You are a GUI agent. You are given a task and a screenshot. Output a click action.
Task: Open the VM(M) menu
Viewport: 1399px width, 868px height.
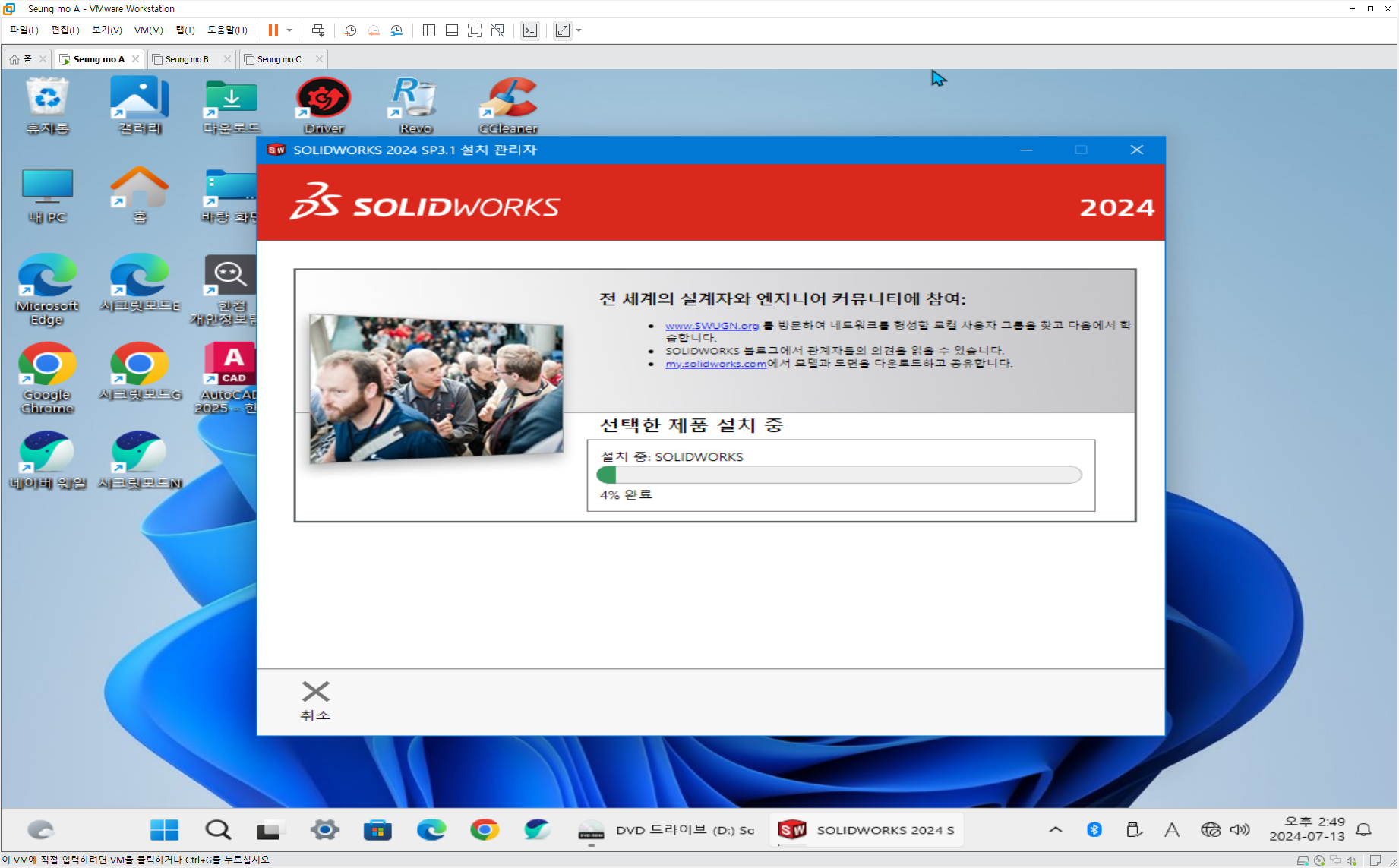click(149, 30)
